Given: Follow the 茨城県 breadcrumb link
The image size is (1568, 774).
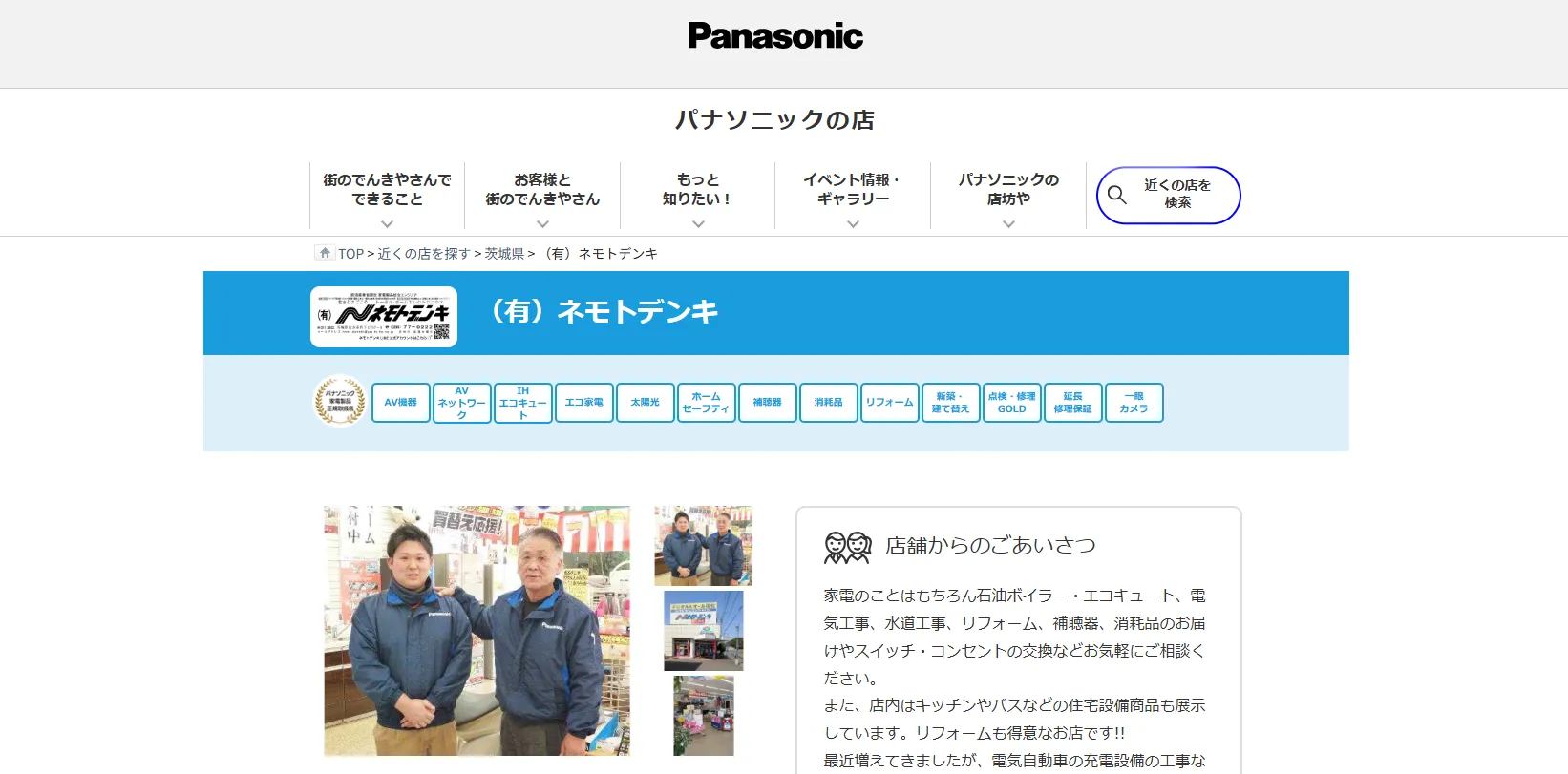Looking at the screenshot, I should pos(504,254).
